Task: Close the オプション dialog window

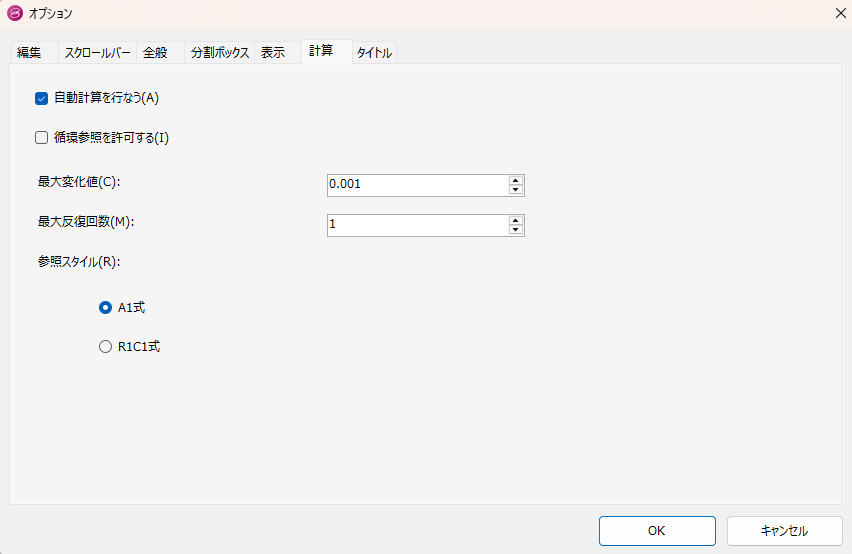Action: pos(840,13)
